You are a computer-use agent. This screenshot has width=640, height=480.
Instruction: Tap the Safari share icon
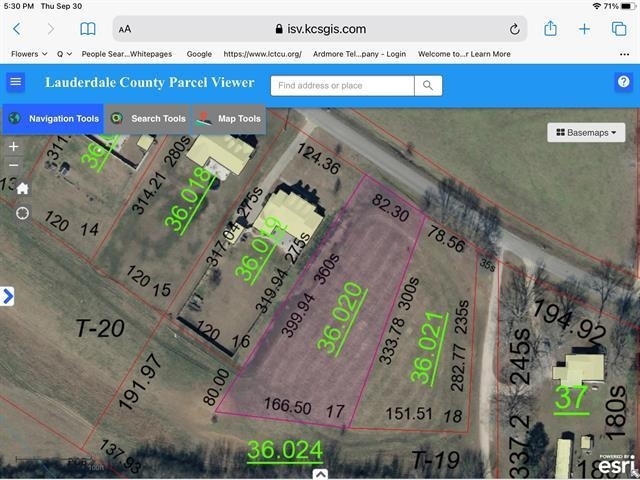[x=549, y=29]
